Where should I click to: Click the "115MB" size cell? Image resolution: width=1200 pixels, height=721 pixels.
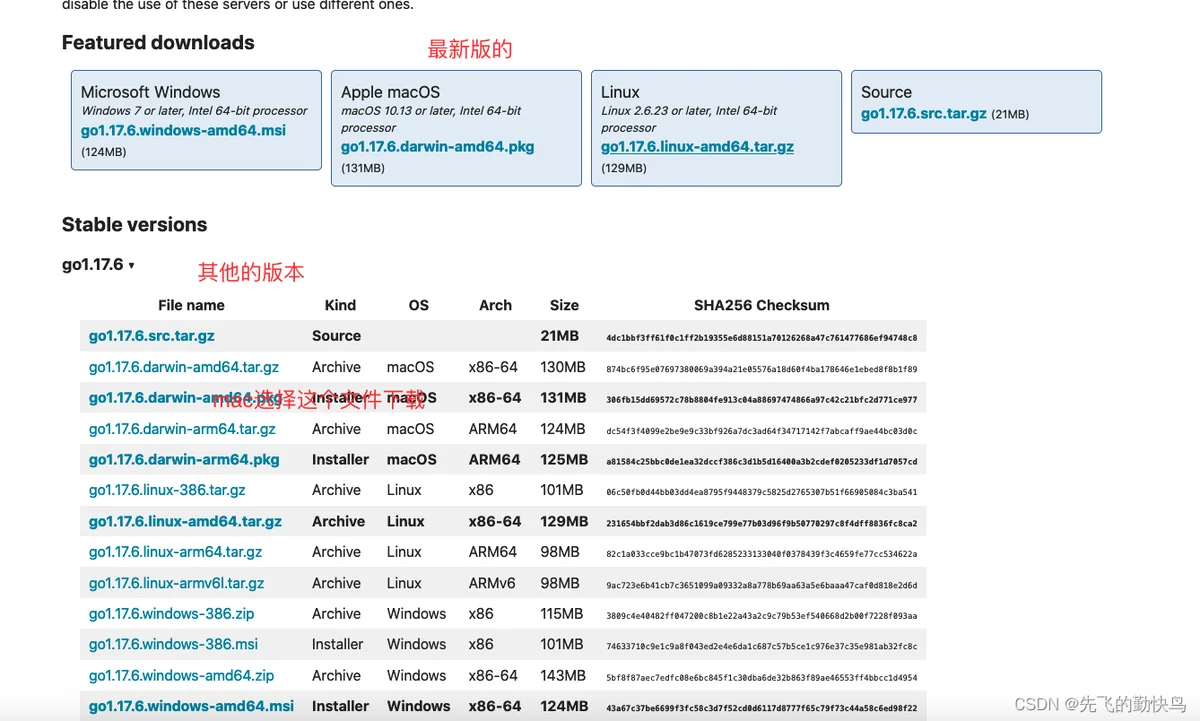(562, 614)
